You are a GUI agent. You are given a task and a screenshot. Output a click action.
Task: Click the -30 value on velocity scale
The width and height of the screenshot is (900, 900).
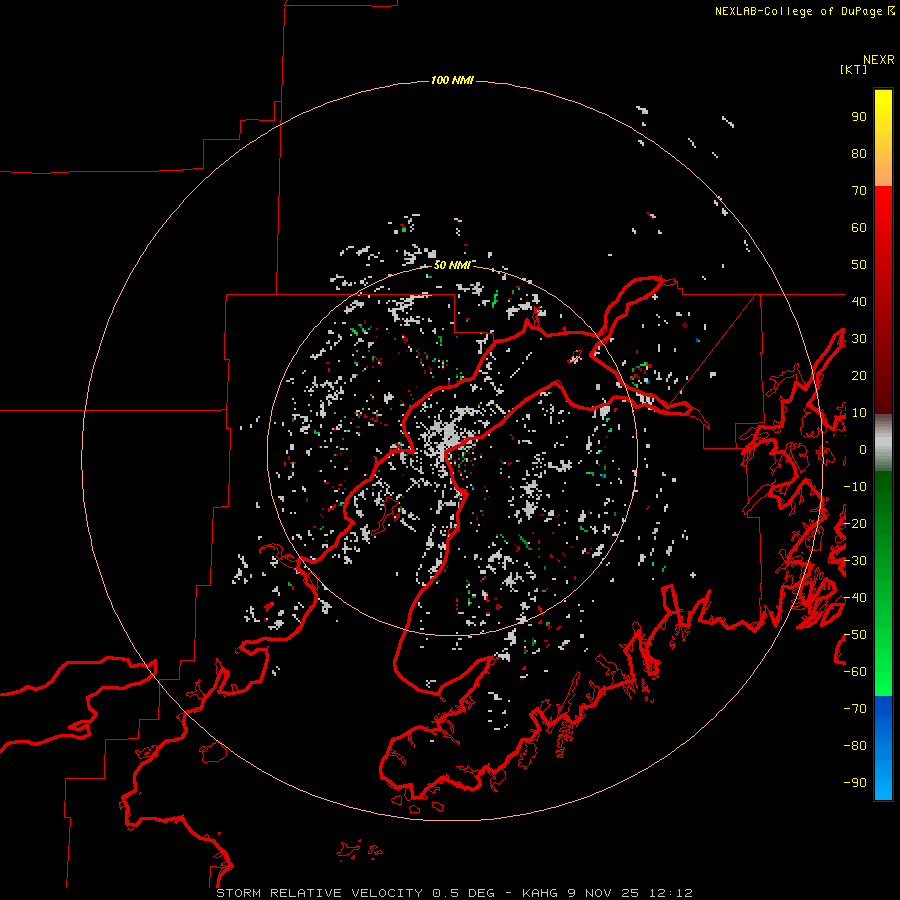[x=855, y=561]
